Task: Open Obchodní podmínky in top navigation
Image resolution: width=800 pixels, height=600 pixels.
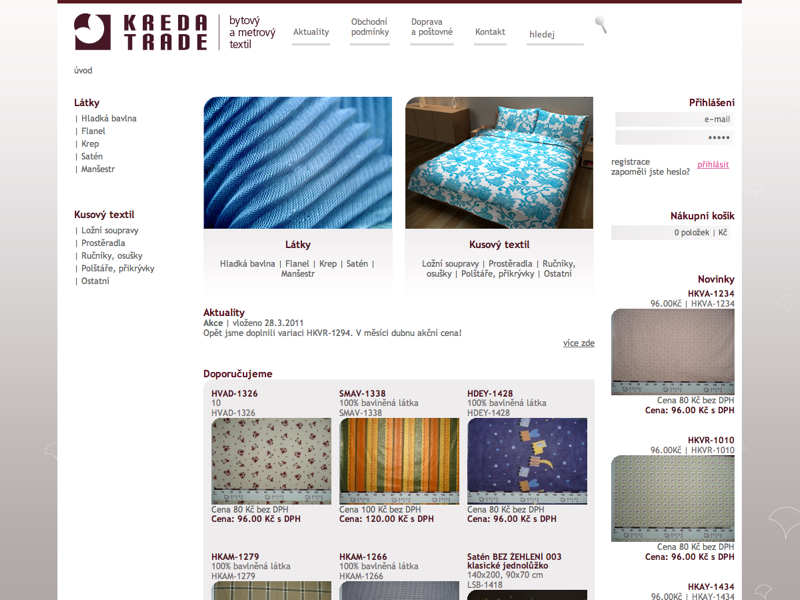Action: [x=370, y=27]
